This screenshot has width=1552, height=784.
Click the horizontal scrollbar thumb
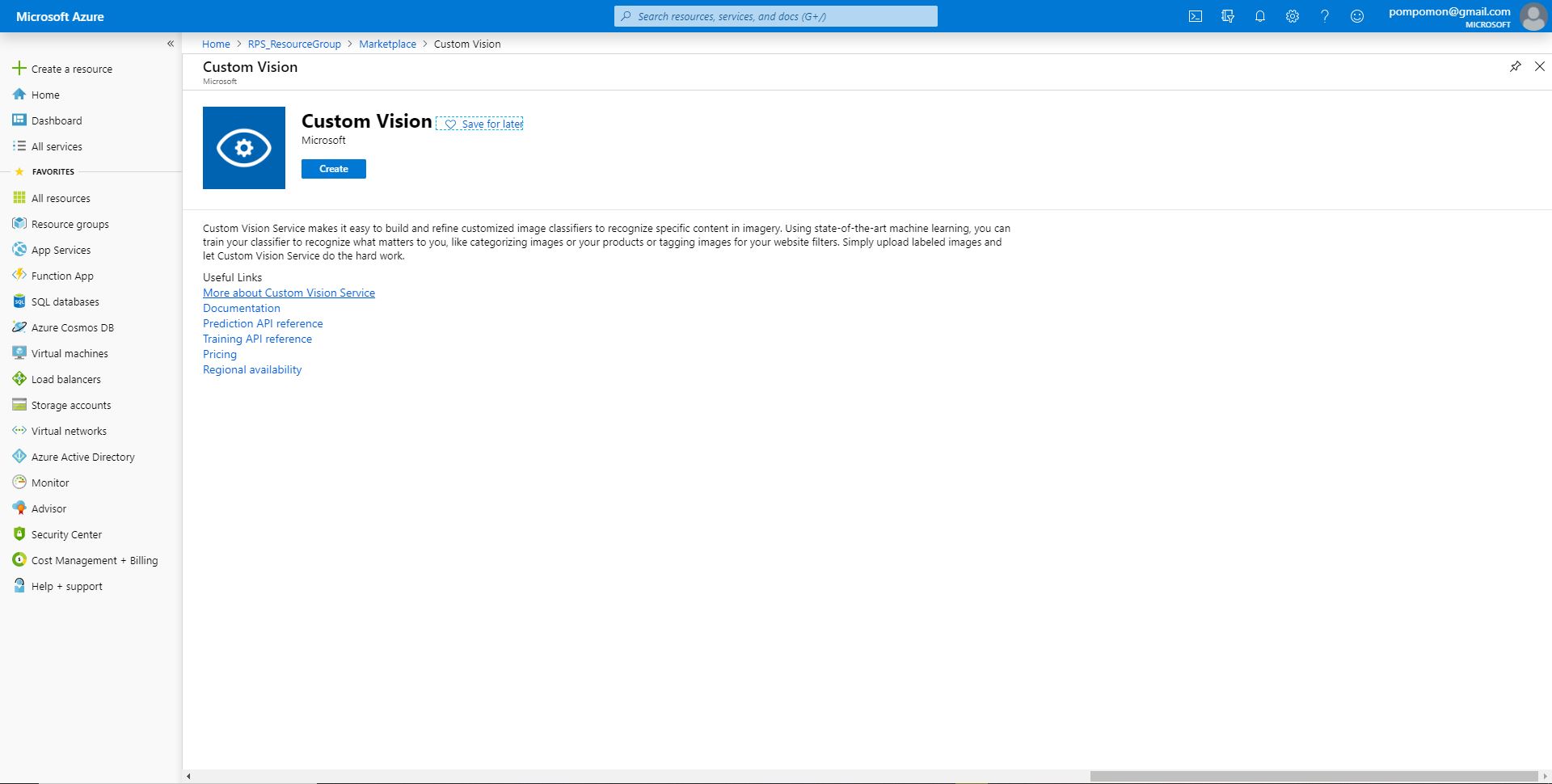(1313, 776)
